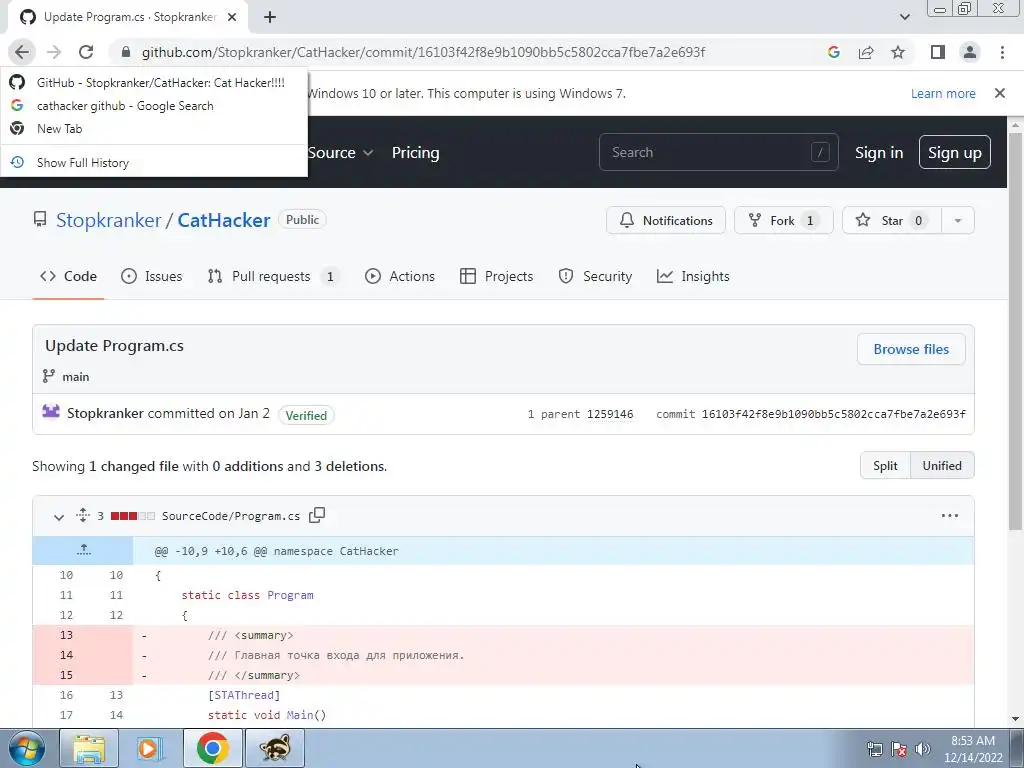
Task: Open Windows Explorer from the taskbar
Action: (89, 748)
